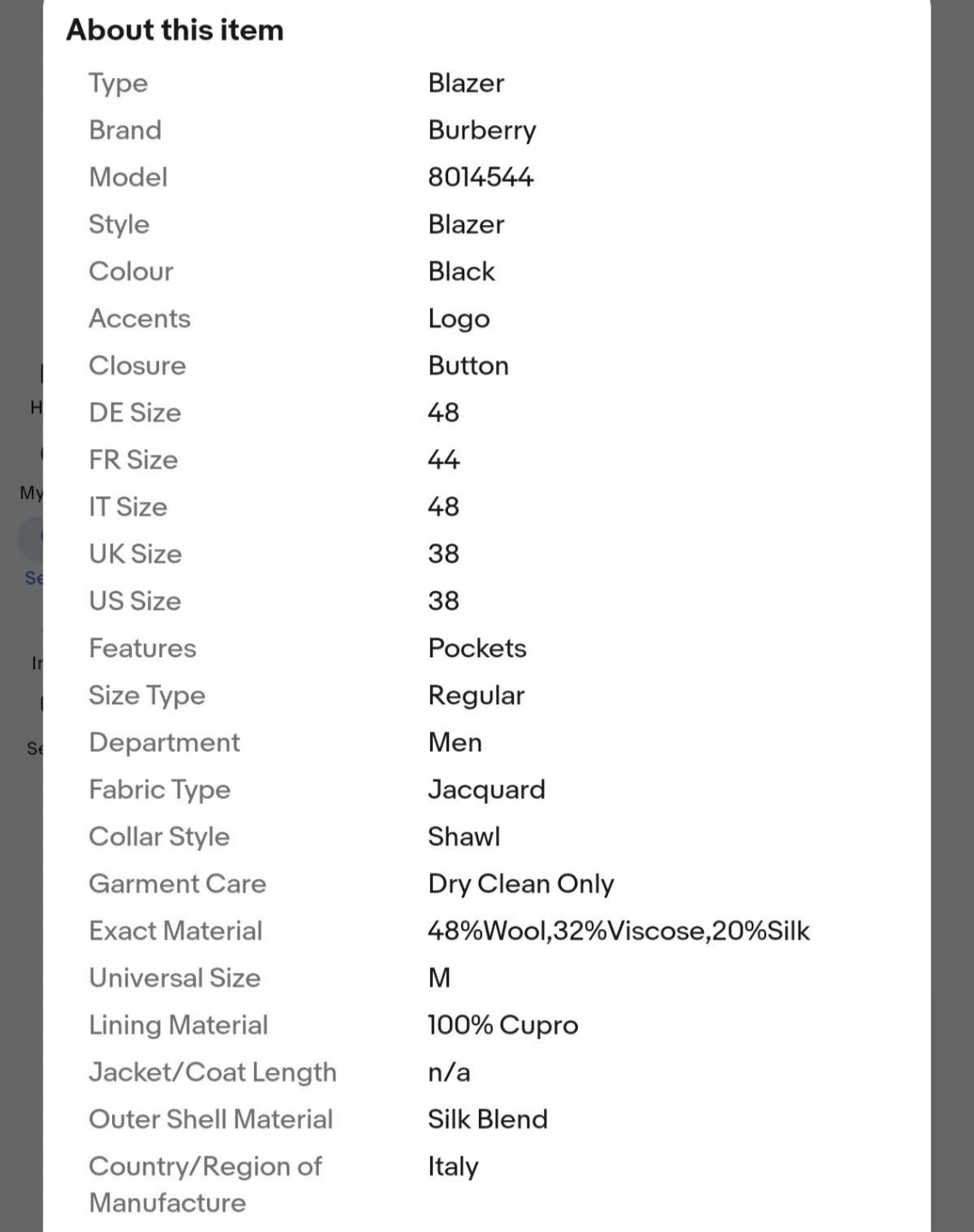Select the Burberry brand value
The height and width of the screenshot is (1232, 974).
[481, 130]
